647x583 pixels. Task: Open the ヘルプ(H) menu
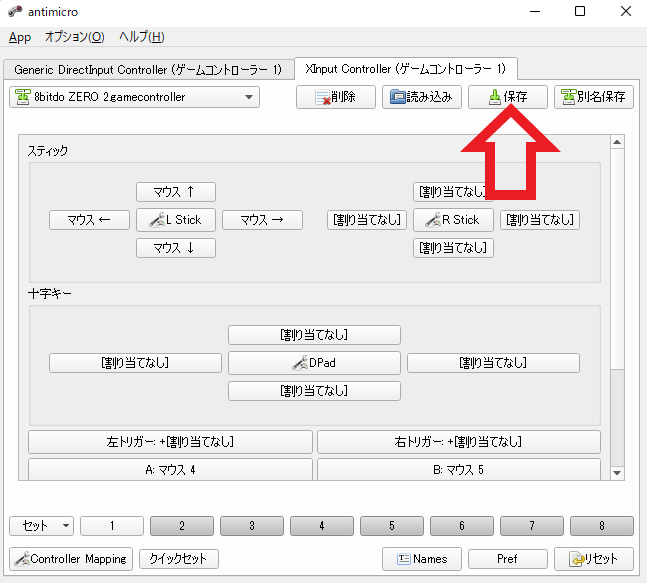142,37
